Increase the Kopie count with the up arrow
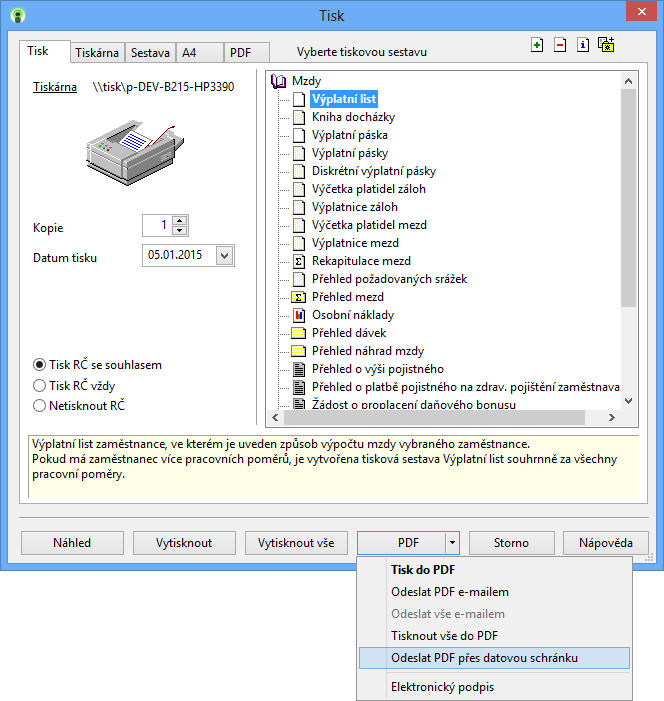 (x=179, y=220)
